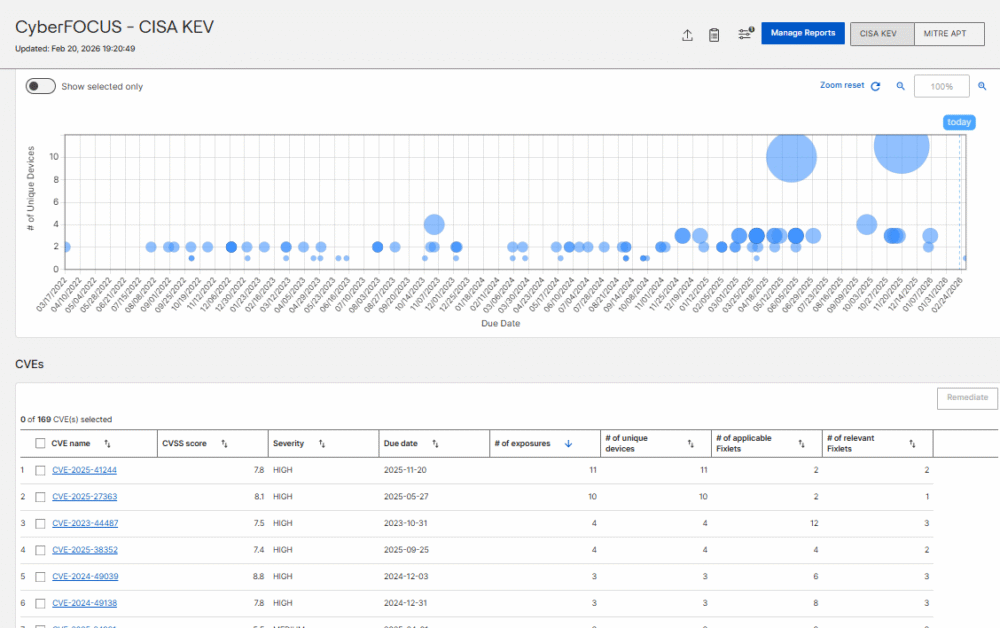Click the Remediate button
This screenshot has width=1000, height=628.
(967, 398)
